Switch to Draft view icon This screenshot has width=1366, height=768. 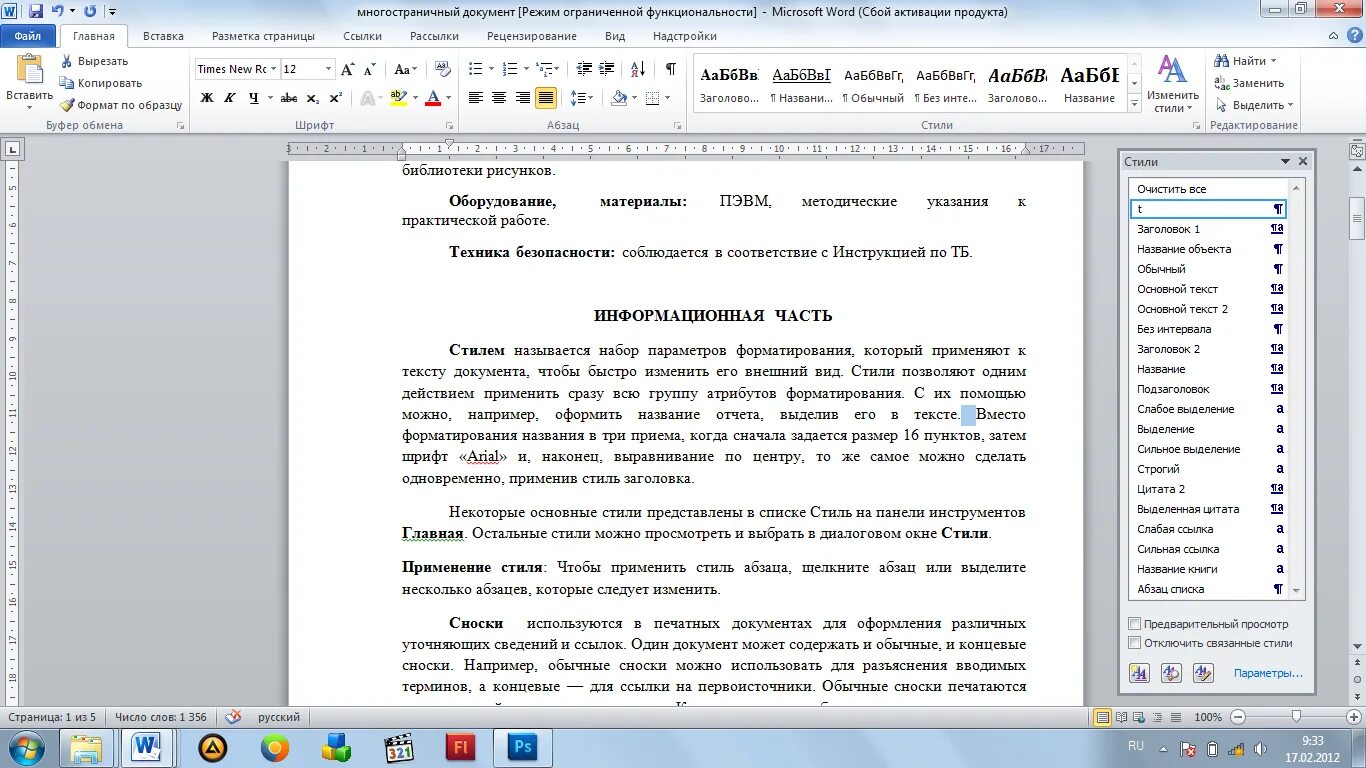[1174, 717]
